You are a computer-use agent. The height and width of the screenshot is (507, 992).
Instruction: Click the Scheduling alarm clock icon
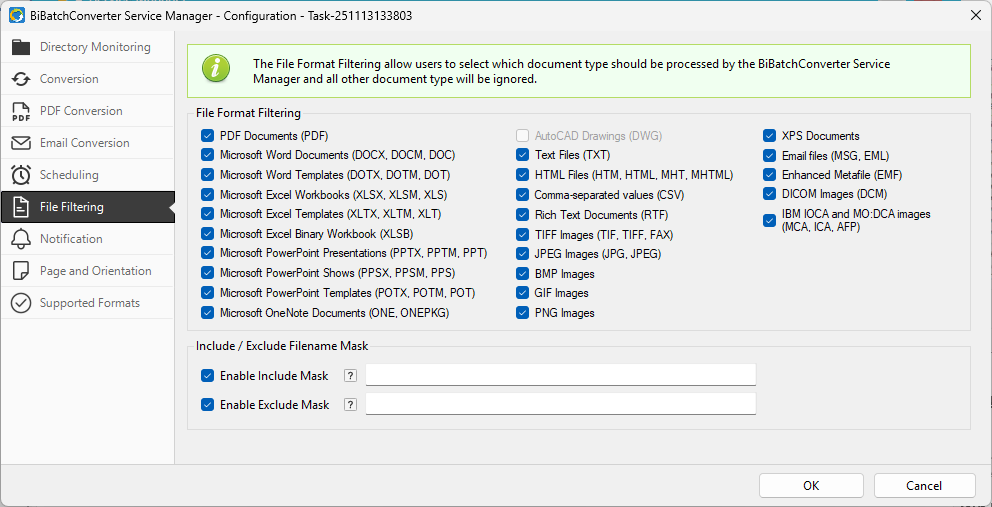[x=21, y=175]
